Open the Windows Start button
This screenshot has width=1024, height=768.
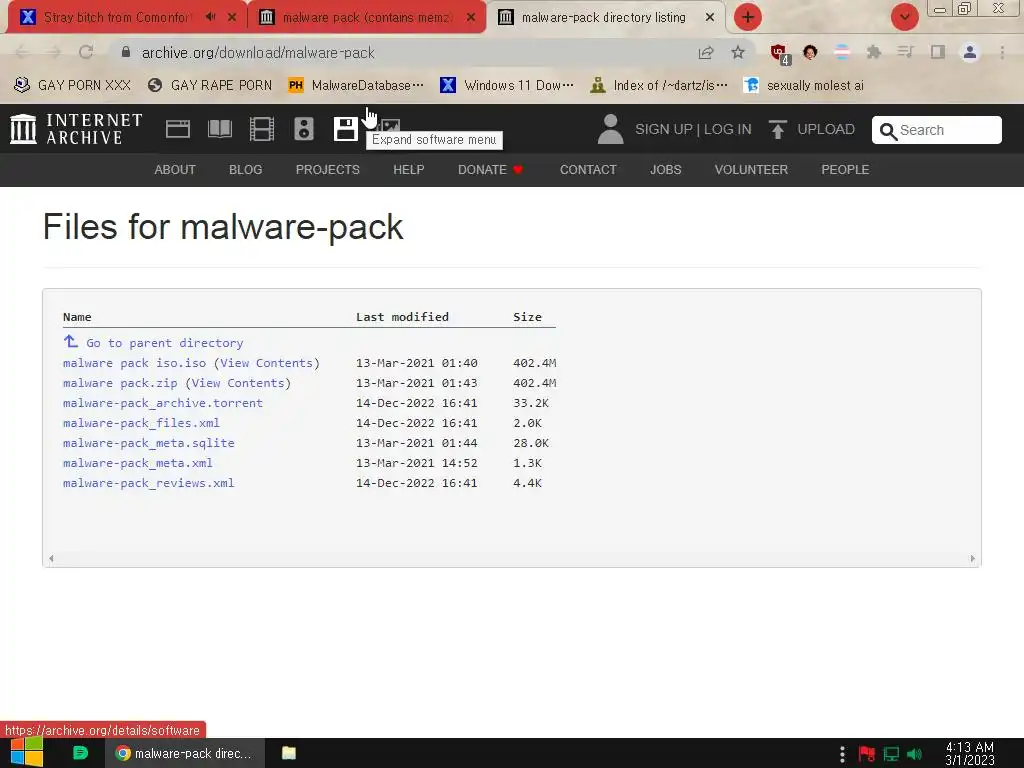(26, 752)
